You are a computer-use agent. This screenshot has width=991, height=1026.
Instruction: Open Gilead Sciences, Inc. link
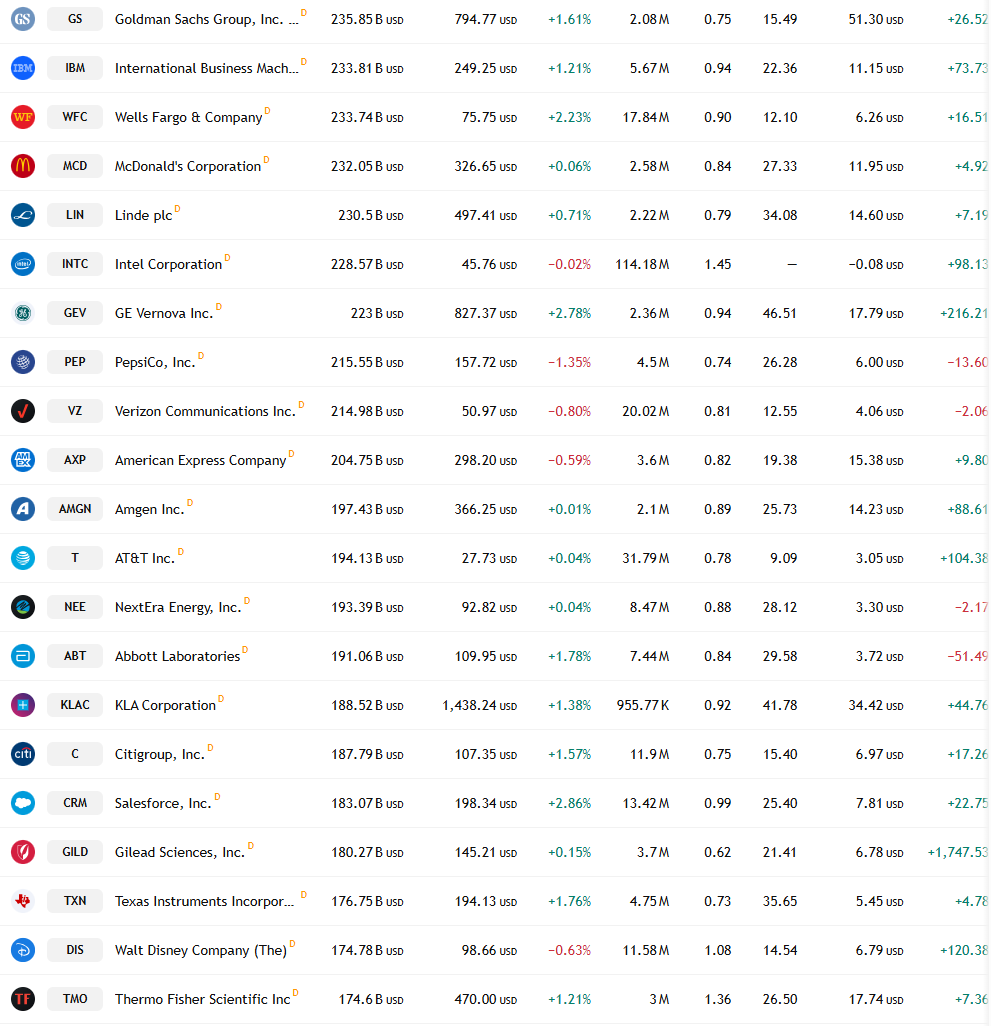click(x=180, y=853)
